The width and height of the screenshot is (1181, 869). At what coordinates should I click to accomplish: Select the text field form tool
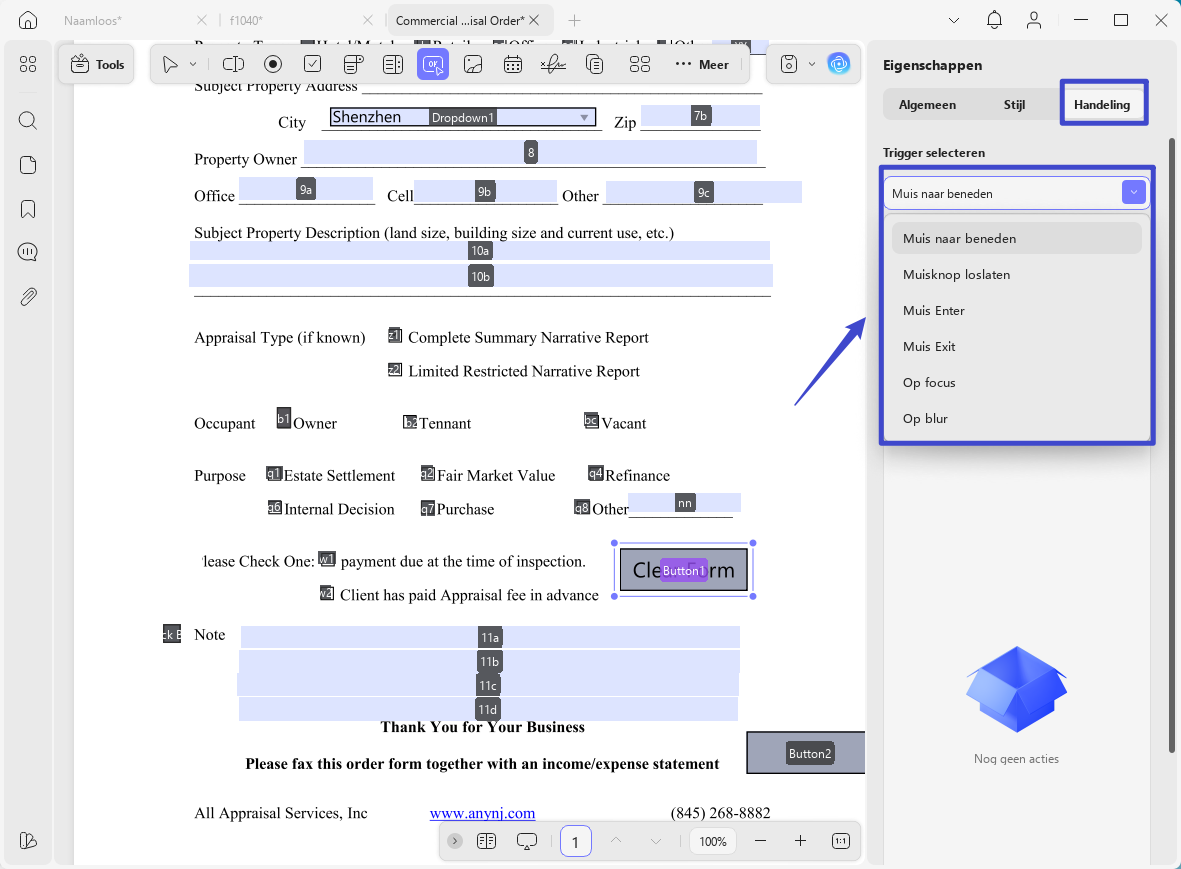click(x=233, y=65)
